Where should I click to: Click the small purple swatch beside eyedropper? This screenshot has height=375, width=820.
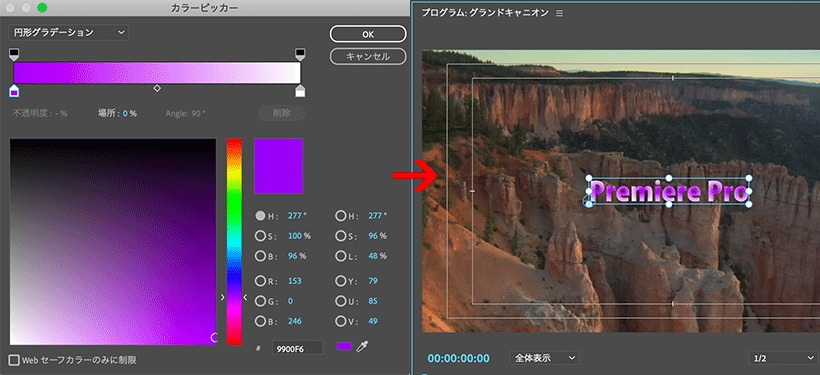(344, 346)
